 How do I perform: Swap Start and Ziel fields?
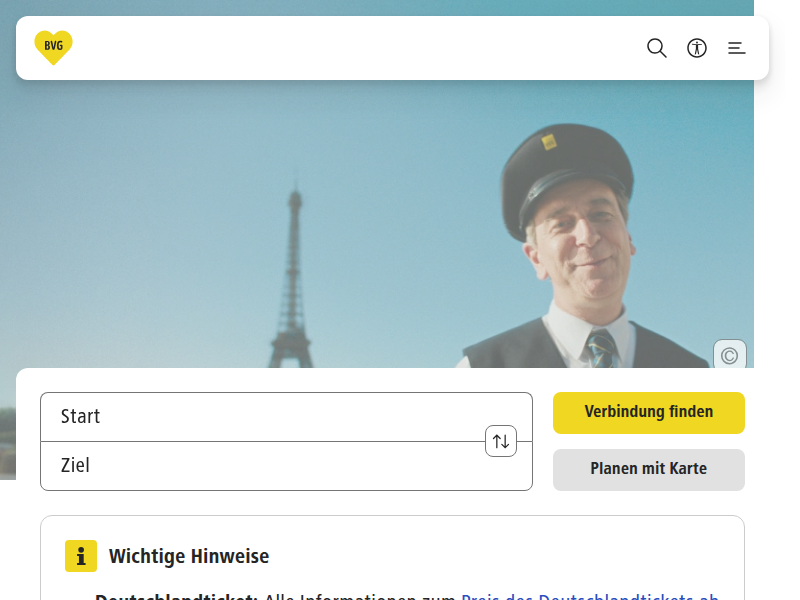(501, 441)
